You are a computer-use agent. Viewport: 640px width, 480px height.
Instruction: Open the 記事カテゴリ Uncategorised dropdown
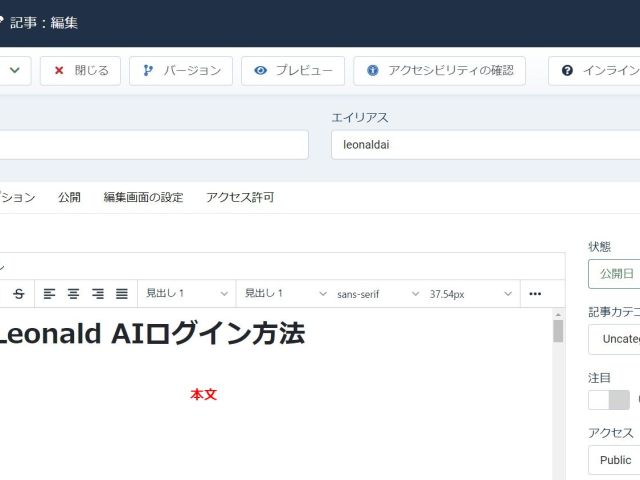[614, 339]
